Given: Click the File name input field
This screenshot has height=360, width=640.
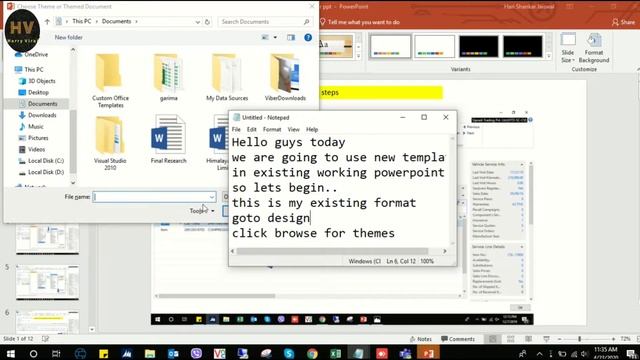Looking at the screenshot, I should pyautogui.click(x=150, y=197).
